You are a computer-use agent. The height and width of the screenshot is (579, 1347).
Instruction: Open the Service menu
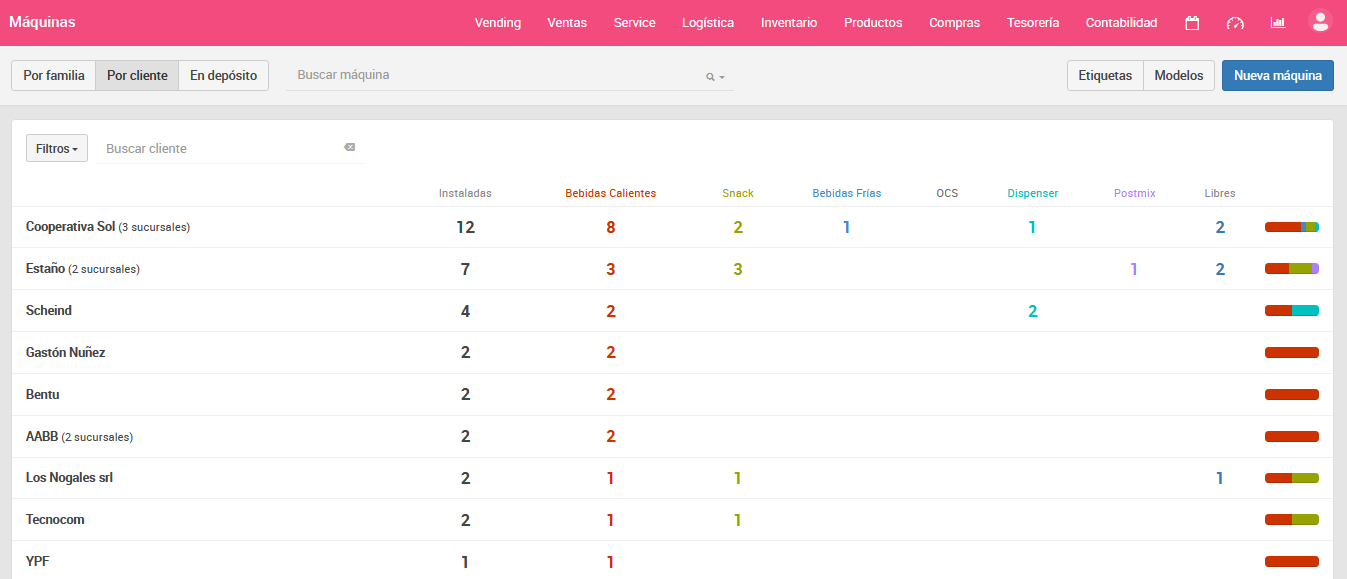[635, 23]
